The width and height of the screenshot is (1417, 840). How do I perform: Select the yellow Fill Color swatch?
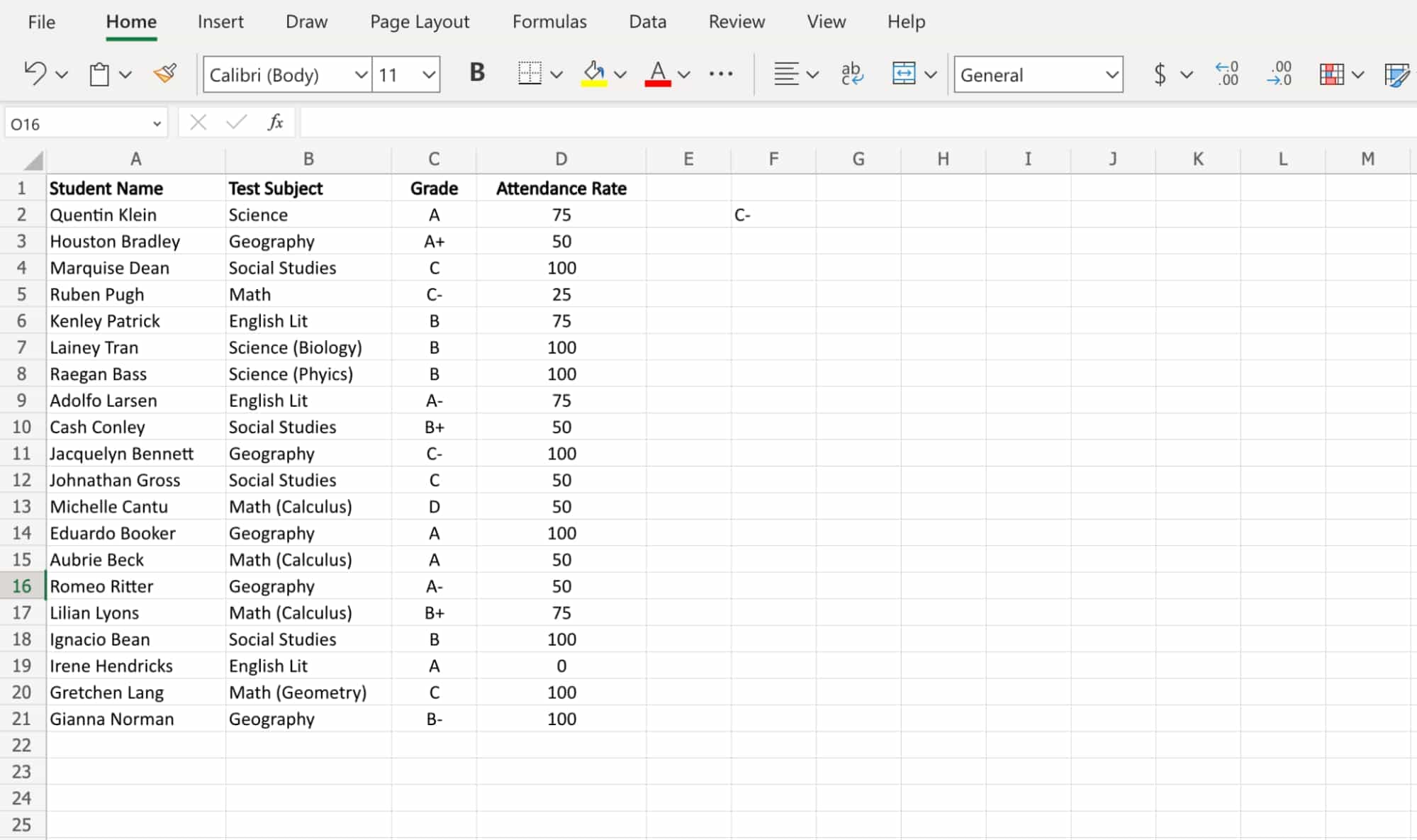(x=595, y=83)
